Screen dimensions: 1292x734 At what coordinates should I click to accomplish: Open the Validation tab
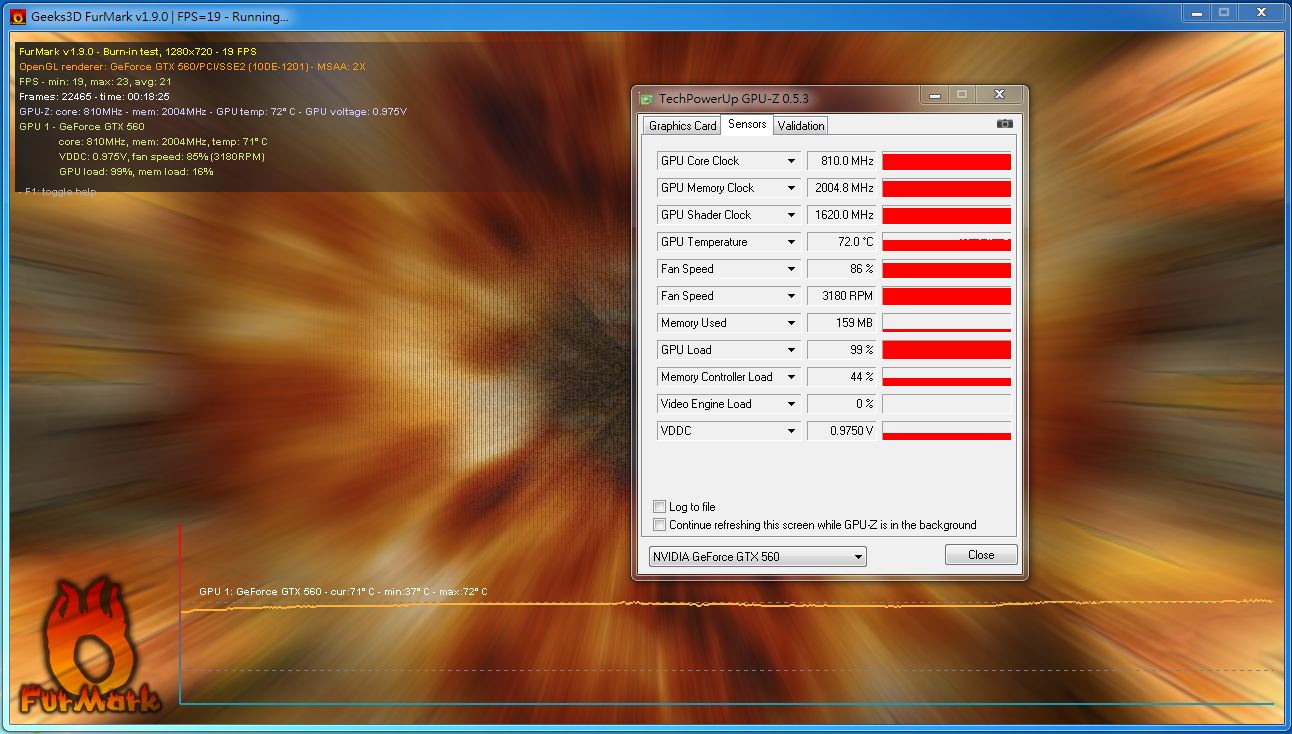coord(801,126)
